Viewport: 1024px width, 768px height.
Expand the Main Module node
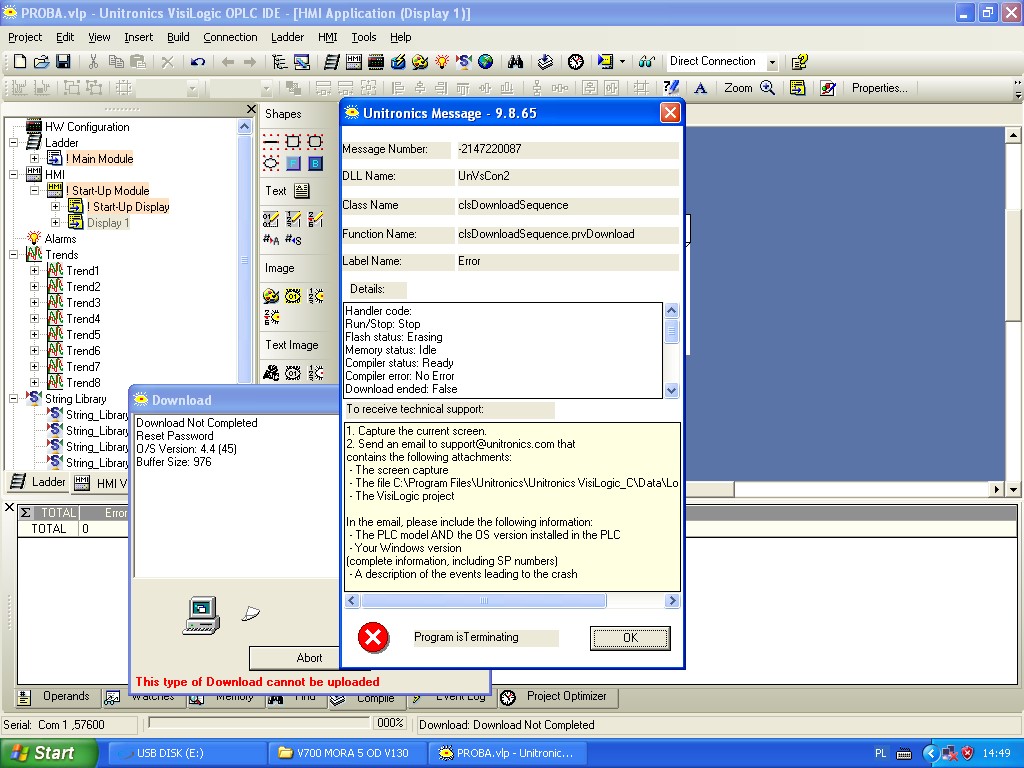click(35, 158)
